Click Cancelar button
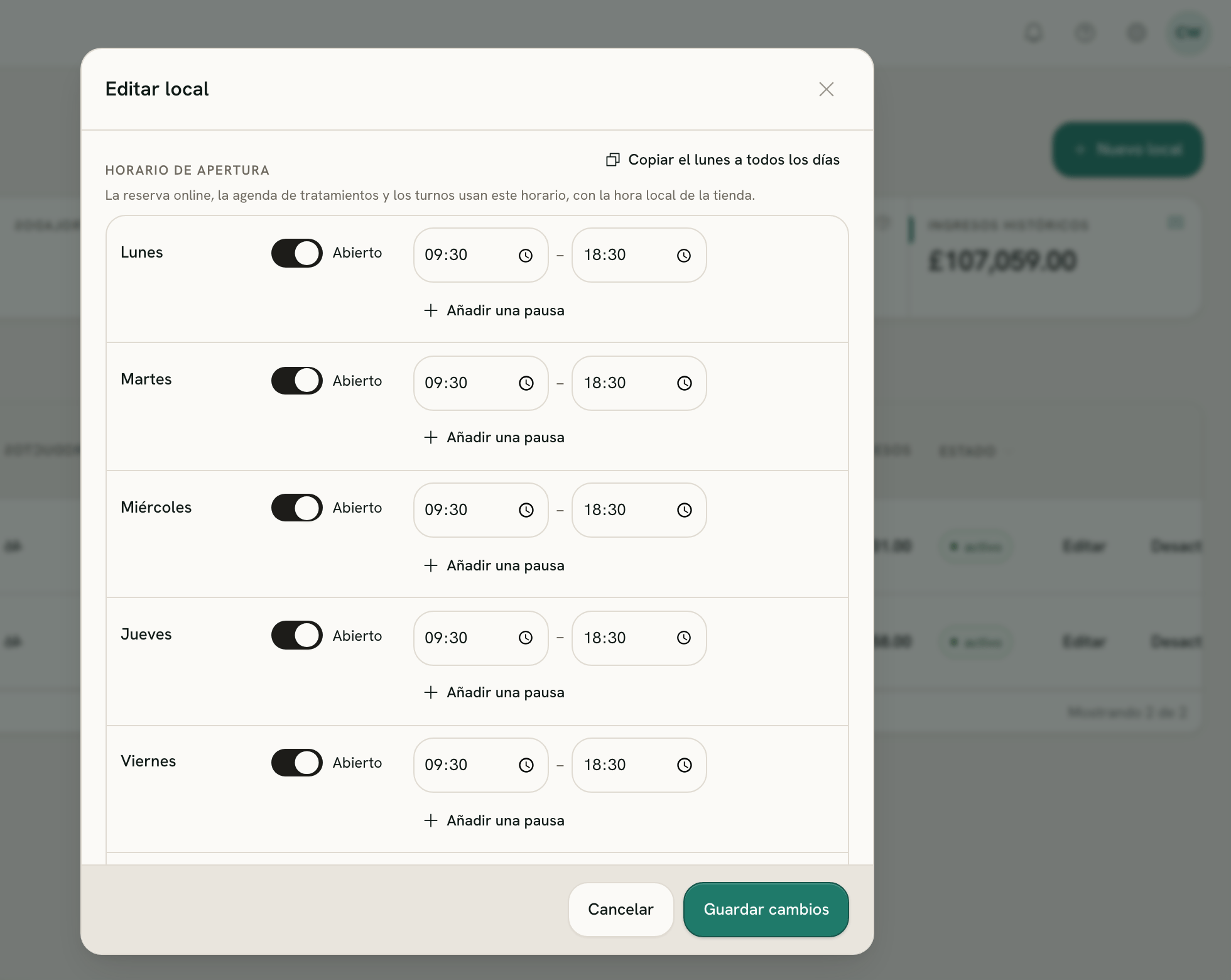The height and width of the screenshot is (980, 1231). click(x=621, y=910)
